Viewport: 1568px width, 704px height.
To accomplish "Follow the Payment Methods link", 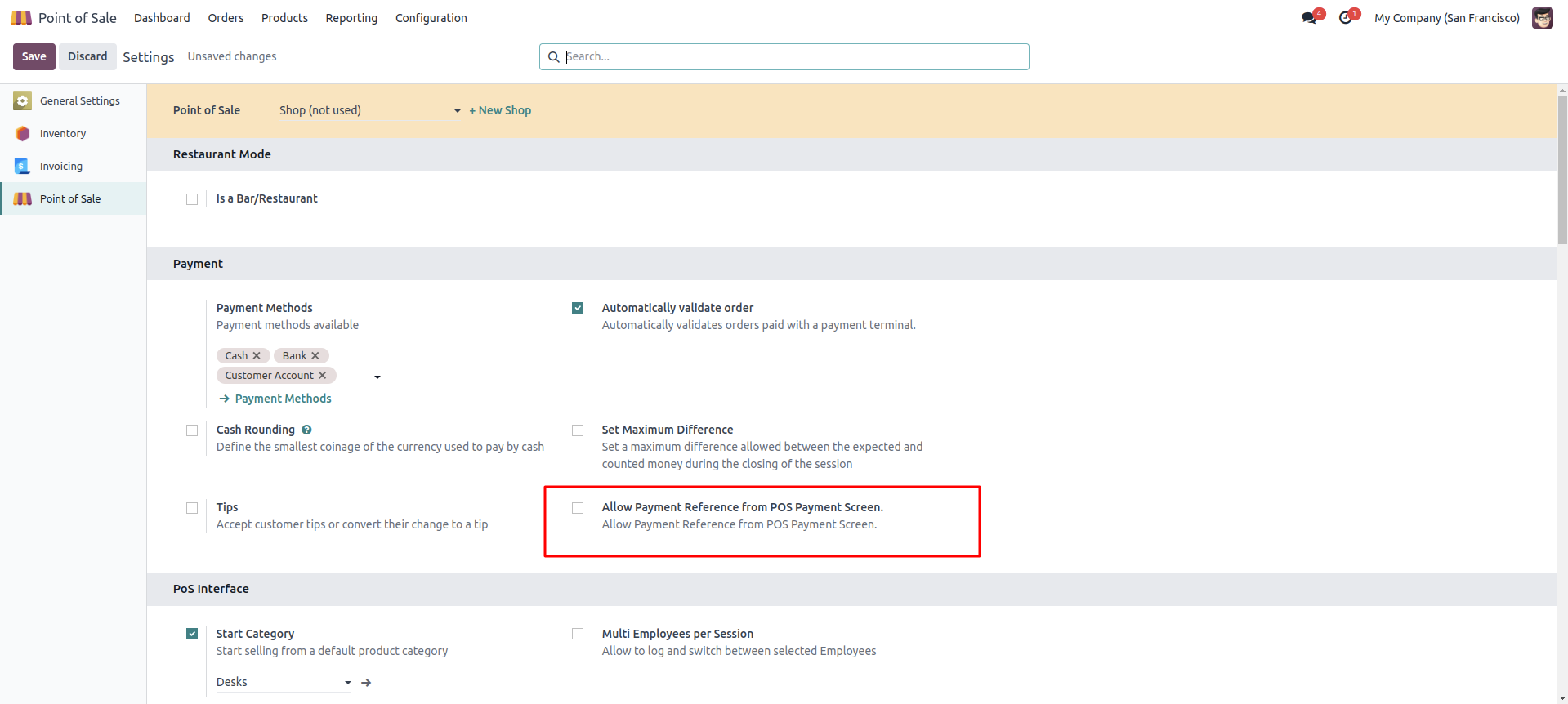I will pyautogui.click(x=283, y=399).
